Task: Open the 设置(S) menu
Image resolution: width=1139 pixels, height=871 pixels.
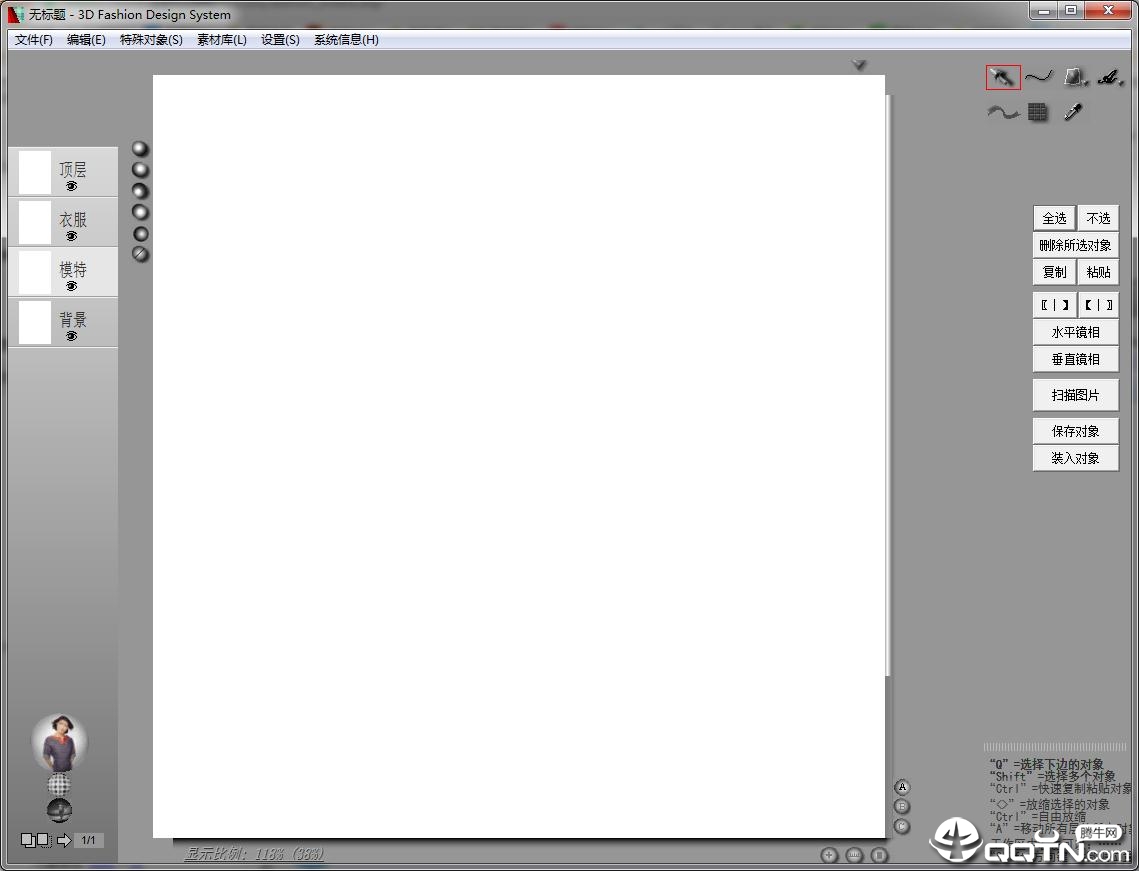Action: [x=280, y=40]
